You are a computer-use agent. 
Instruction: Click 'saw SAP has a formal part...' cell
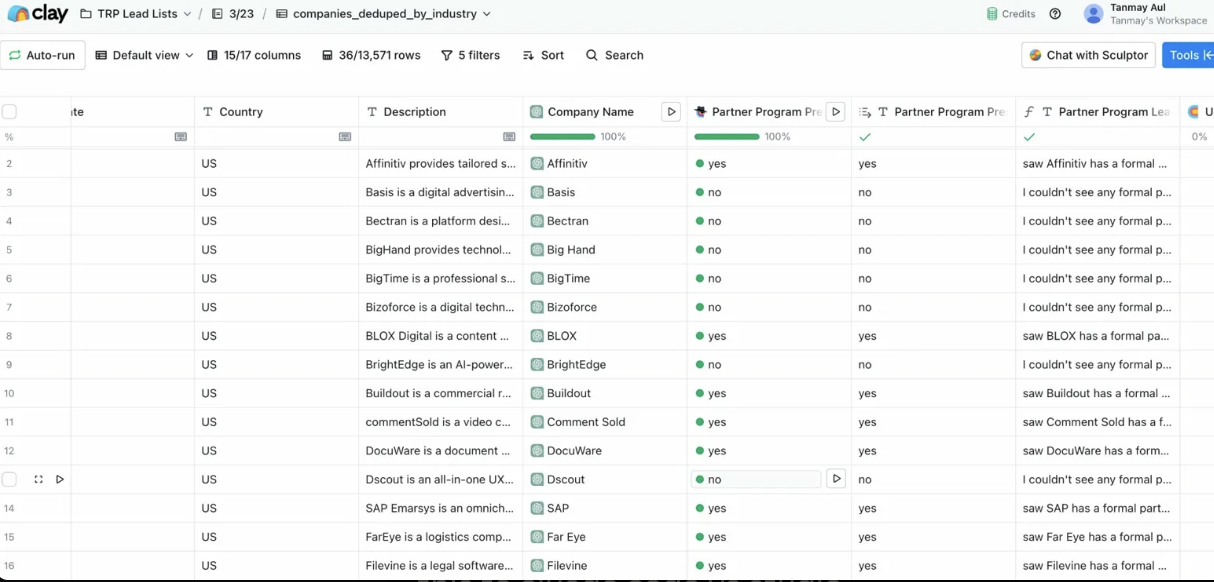pos(1097,508)
